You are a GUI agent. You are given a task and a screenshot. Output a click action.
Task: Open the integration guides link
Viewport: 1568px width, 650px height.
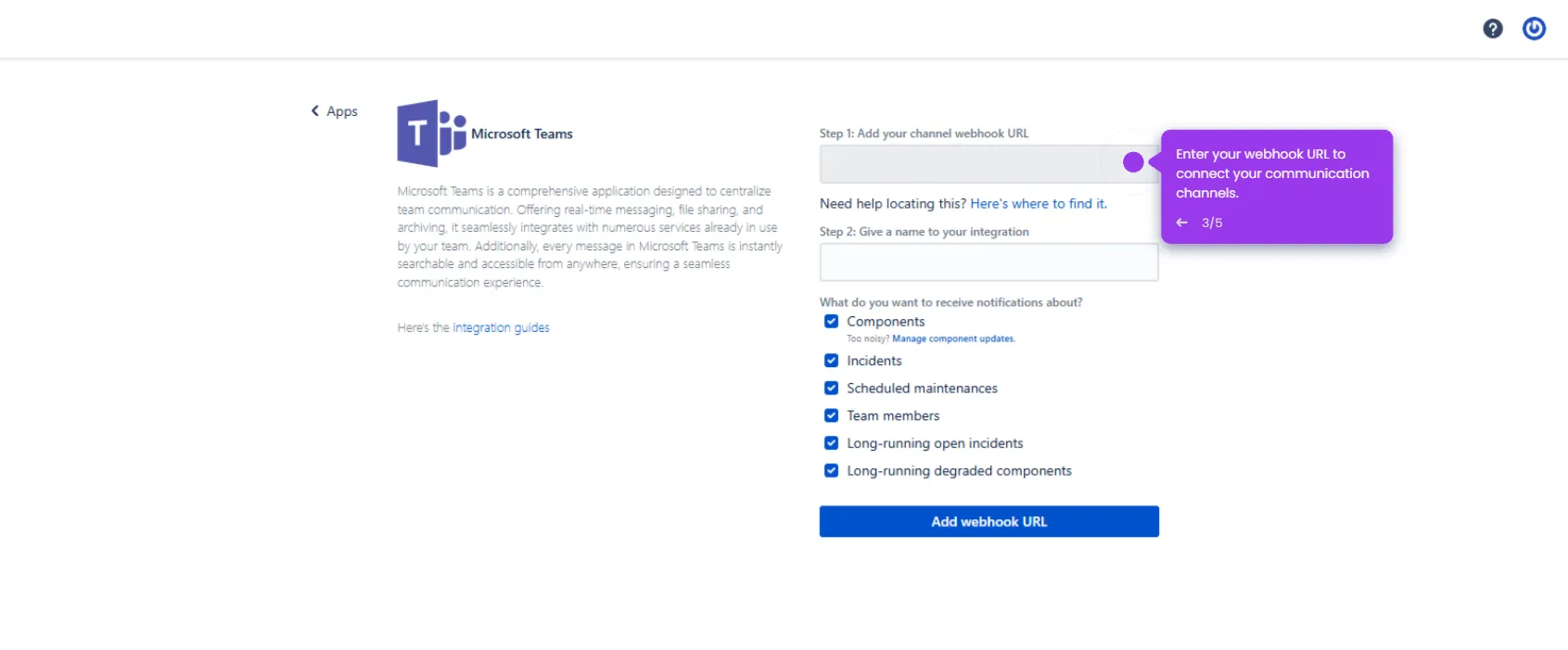(501, 327)
